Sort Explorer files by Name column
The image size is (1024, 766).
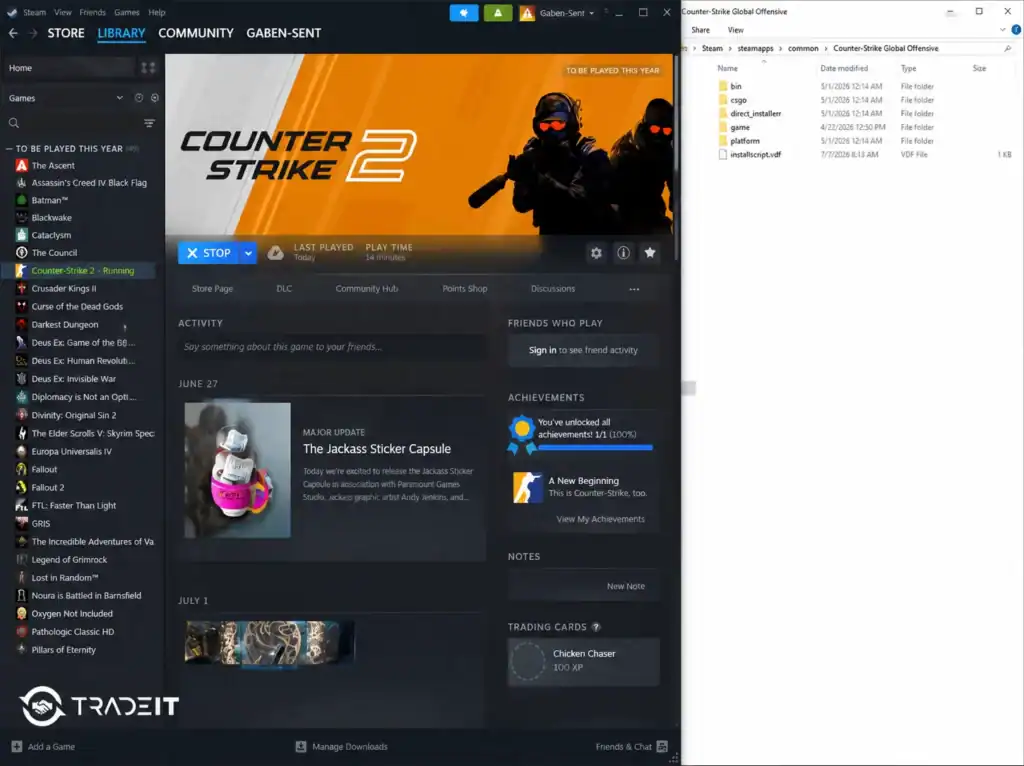pos(728,68)
